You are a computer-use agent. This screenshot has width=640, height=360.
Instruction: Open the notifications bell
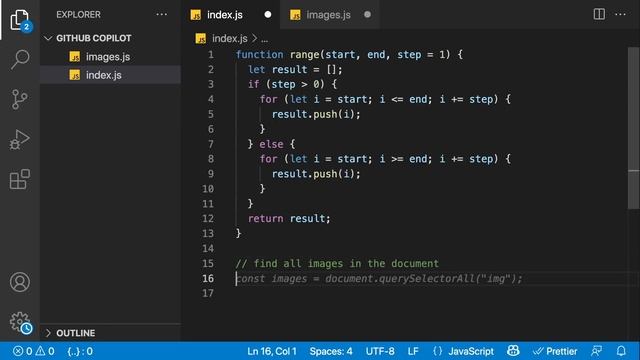pyautogui.click(x=621, y=351)
